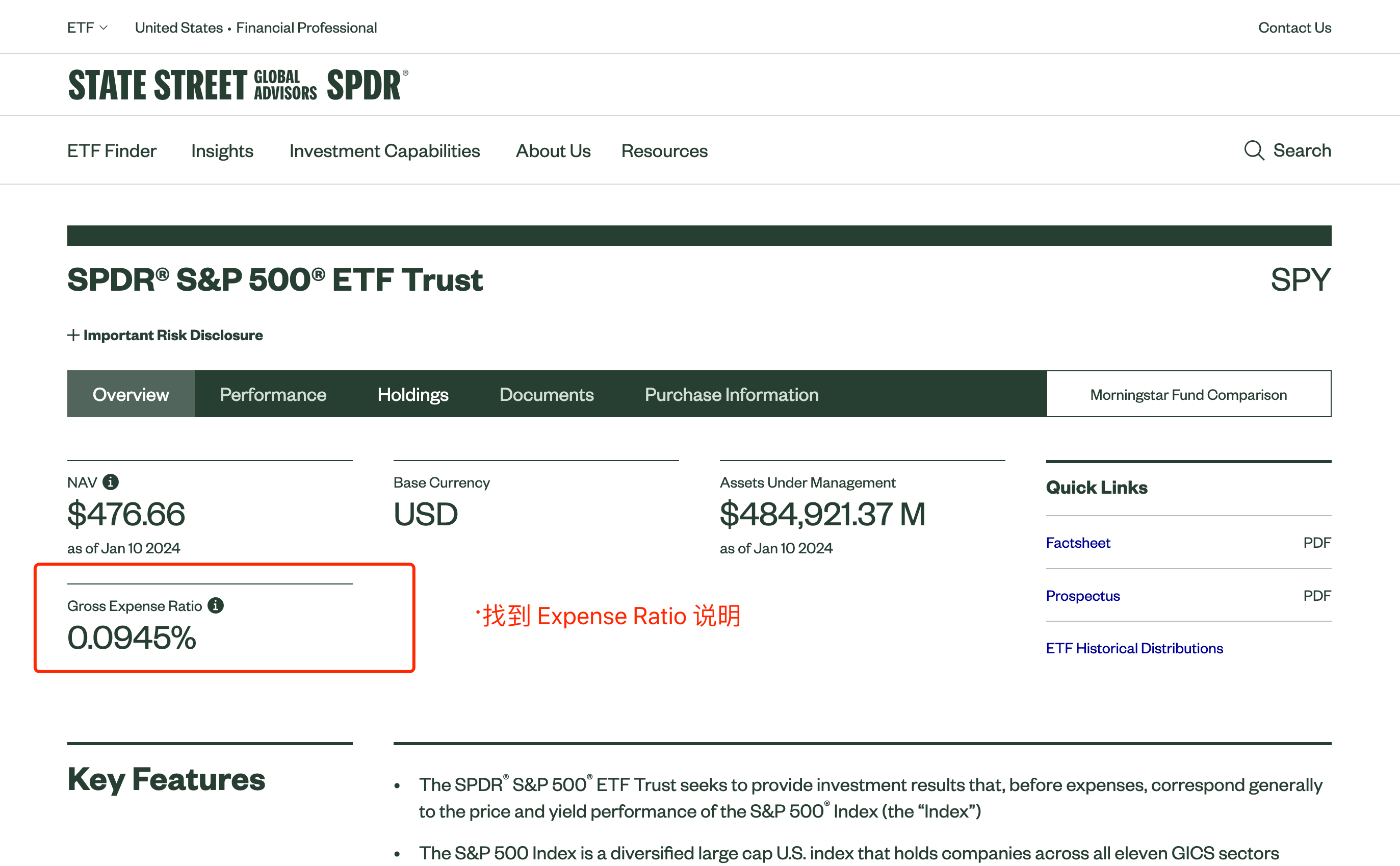
Task: Switch to the Performance tab
Action: [273, 394]
